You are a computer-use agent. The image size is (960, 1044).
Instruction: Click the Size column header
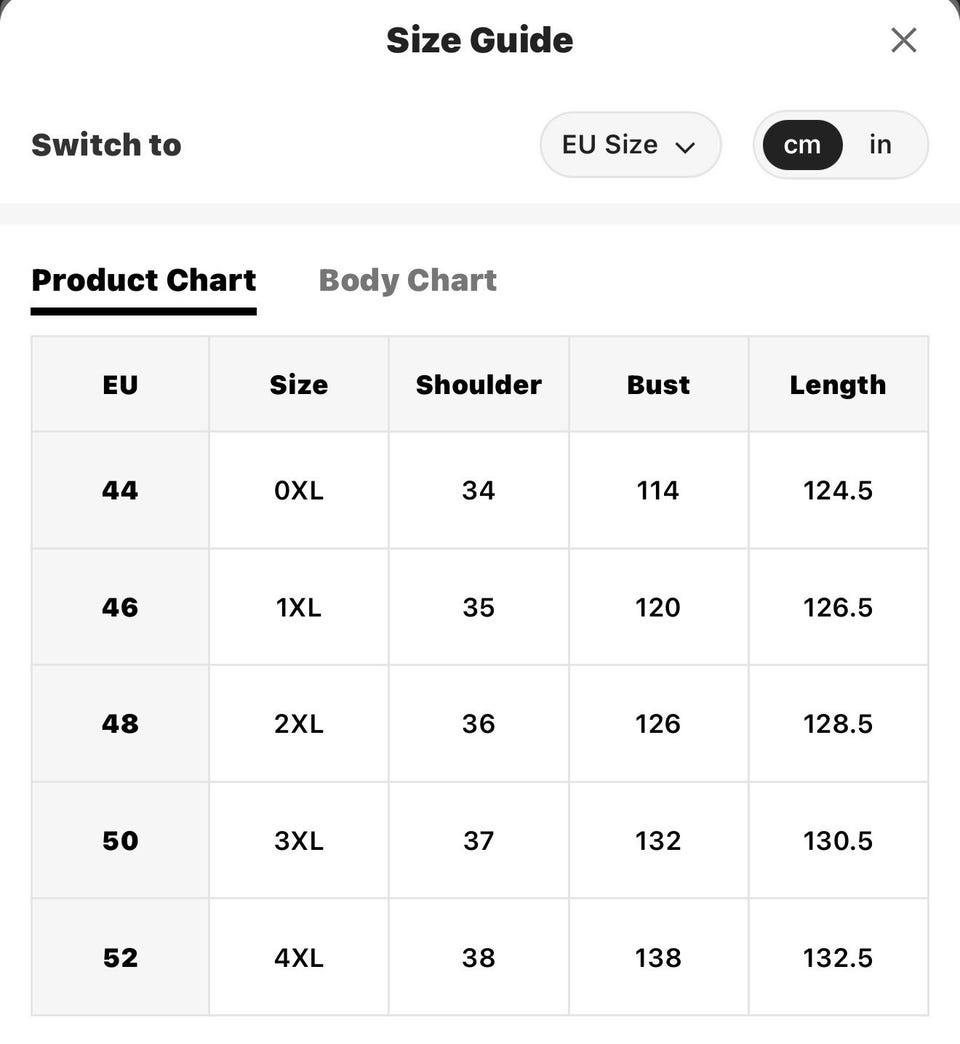tap(299, 384)
